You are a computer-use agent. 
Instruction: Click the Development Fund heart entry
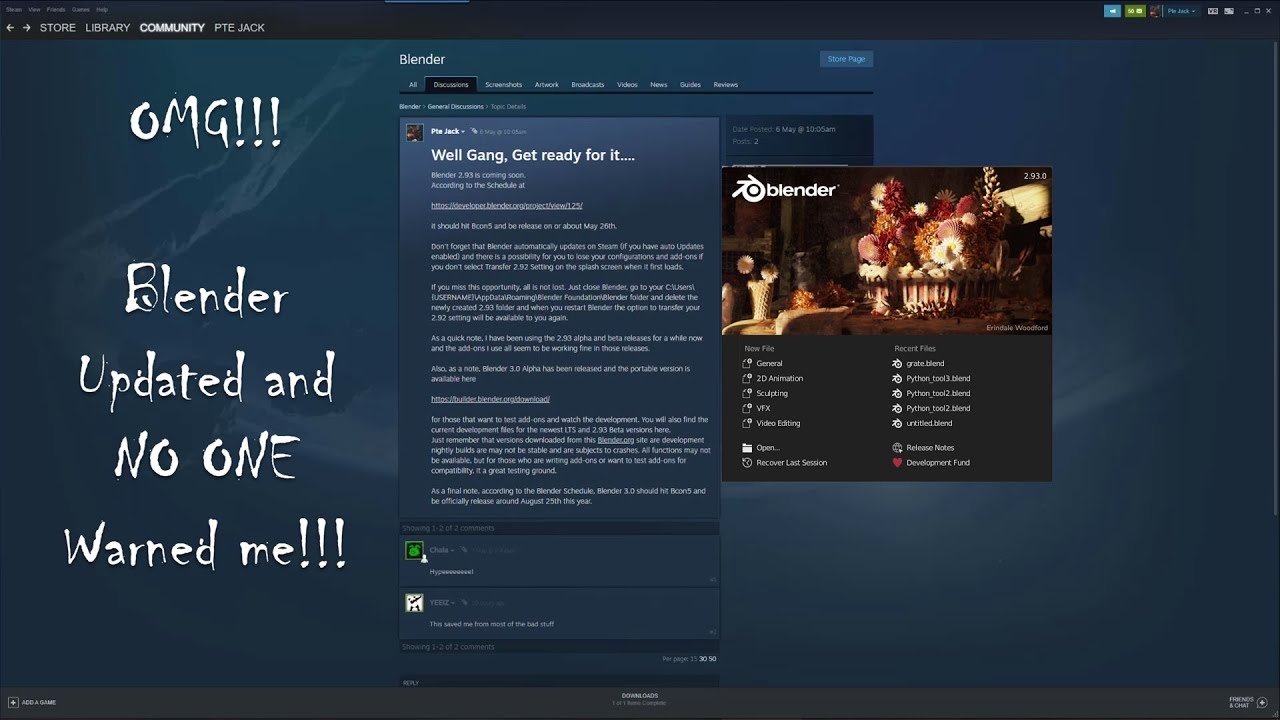pyautogui.click(x=931, y=463)
